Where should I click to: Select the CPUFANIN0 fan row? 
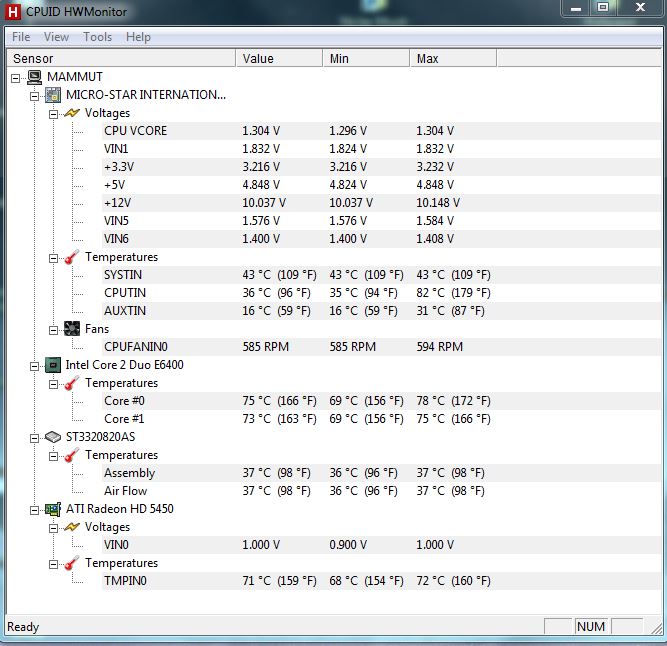pyautogui.click(x=382, y=347)
